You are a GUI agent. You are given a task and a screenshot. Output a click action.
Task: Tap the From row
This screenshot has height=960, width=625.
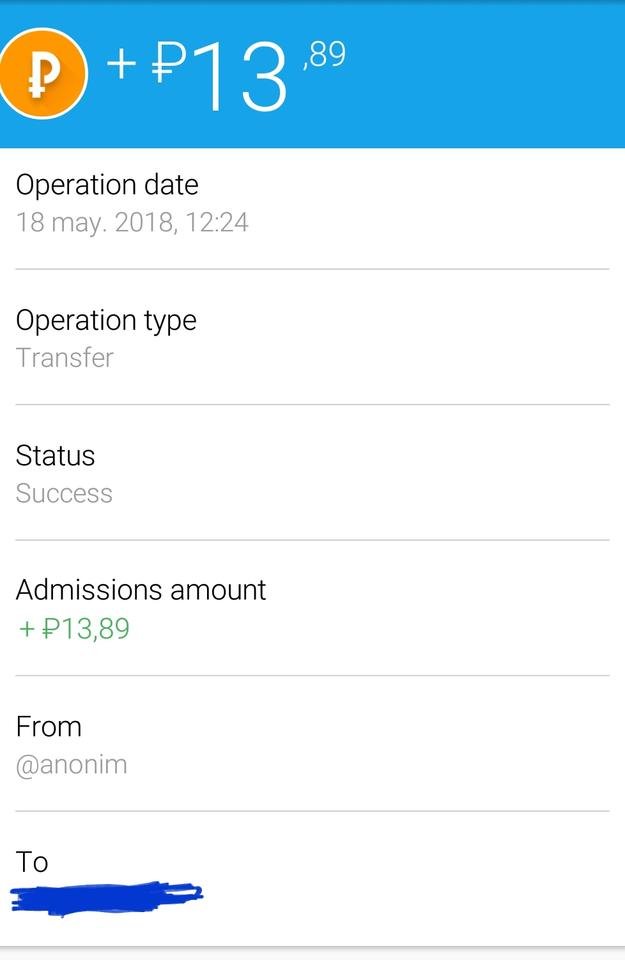(x=312, y=744)
